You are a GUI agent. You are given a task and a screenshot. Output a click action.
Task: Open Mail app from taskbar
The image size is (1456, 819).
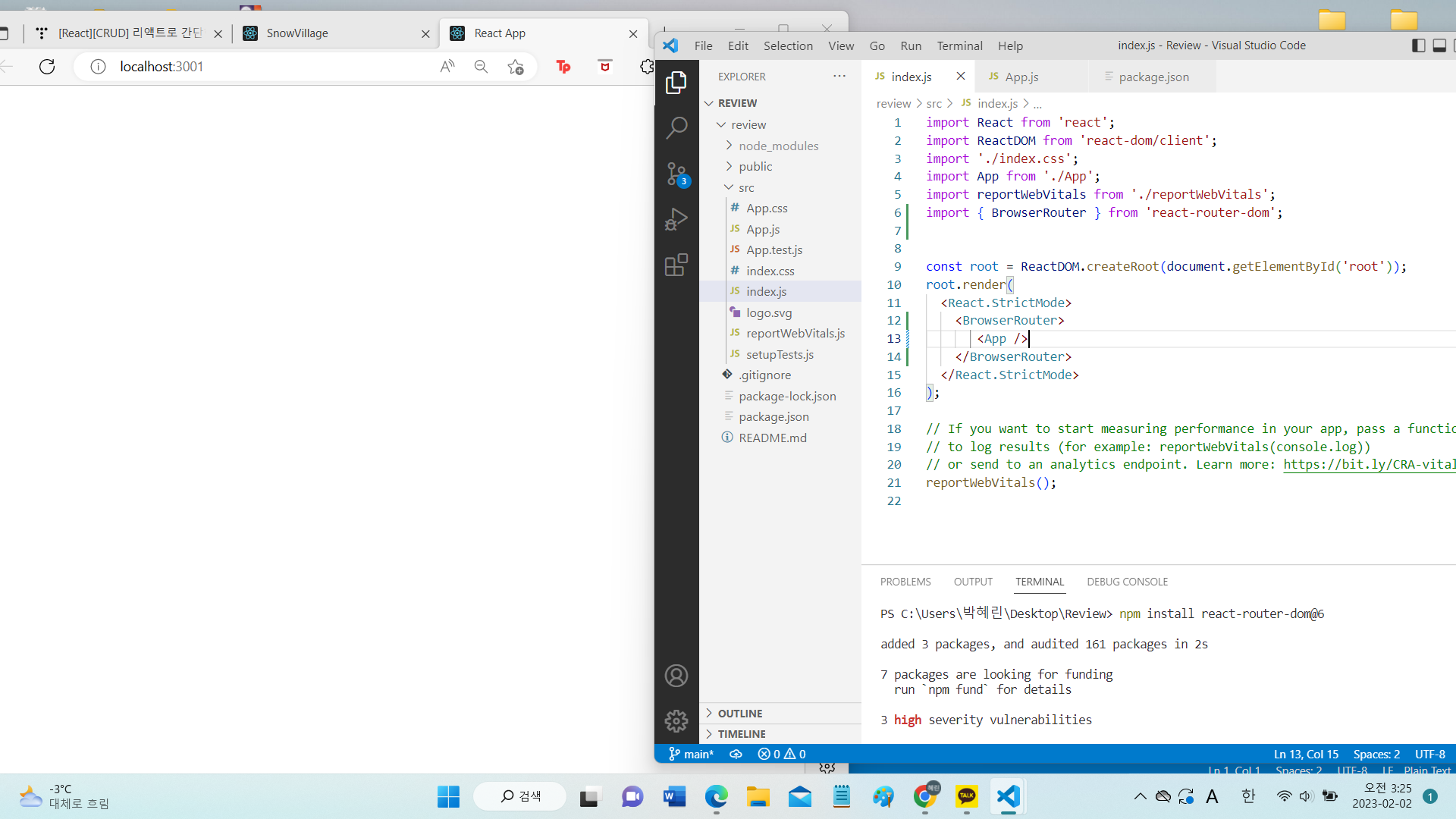(799, 796)
